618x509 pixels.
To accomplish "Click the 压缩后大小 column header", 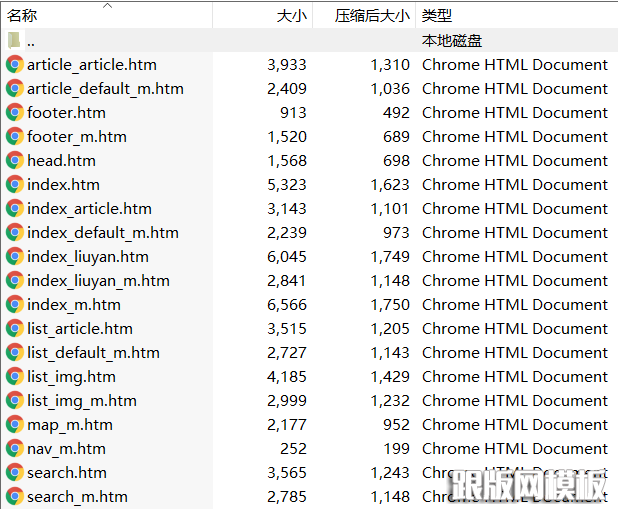I will pyautogui.click(x=372, y=16).
